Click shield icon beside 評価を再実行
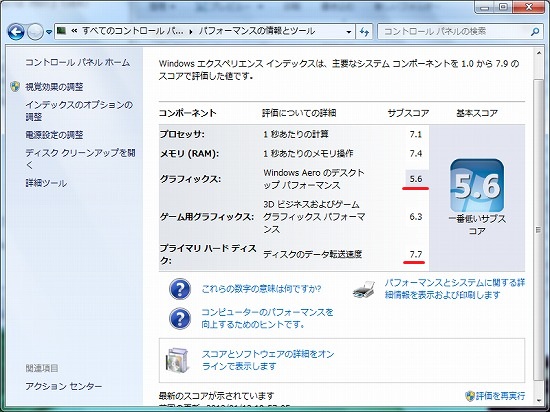Image resolution: width=550 pixels, height=412 pixels. [x=470, y=396]
